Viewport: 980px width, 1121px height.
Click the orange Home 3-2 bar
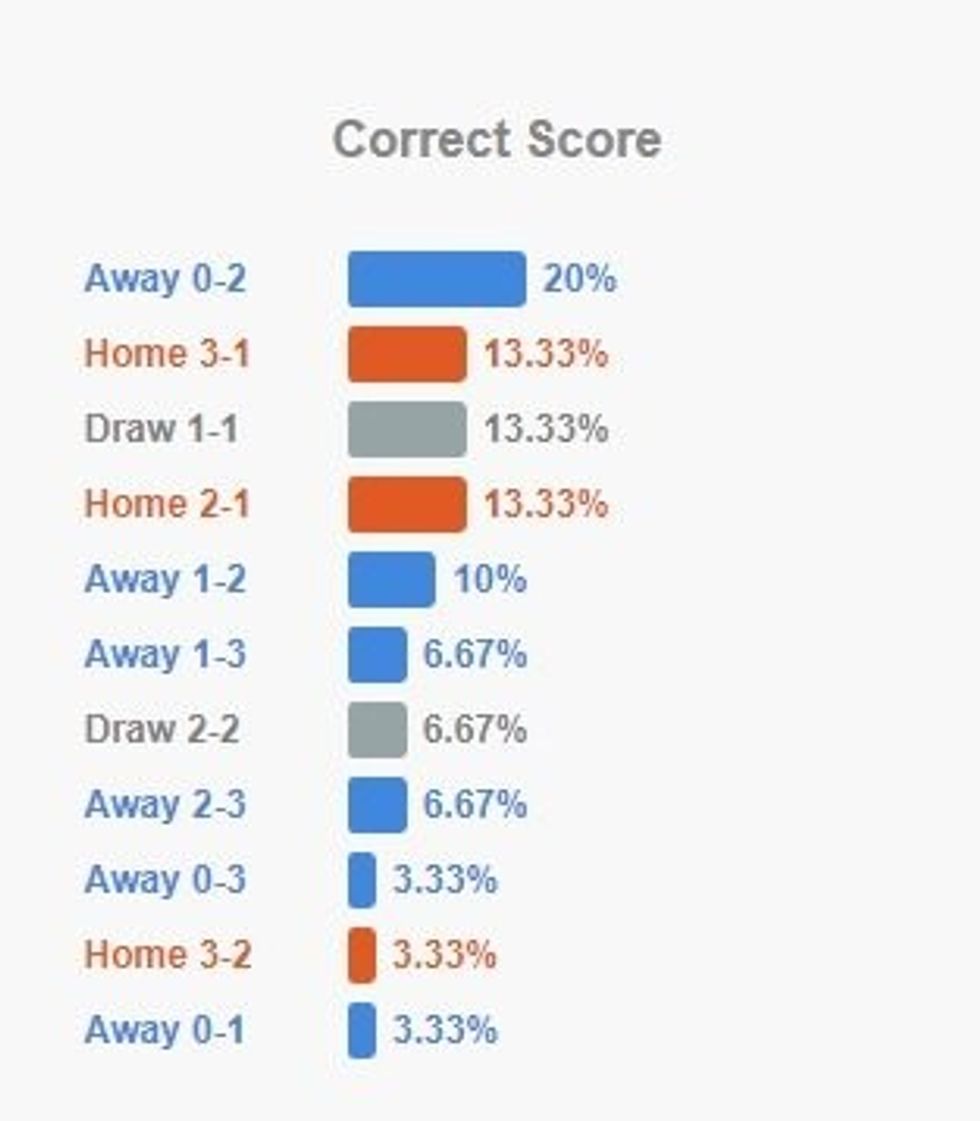click(362, 955)
